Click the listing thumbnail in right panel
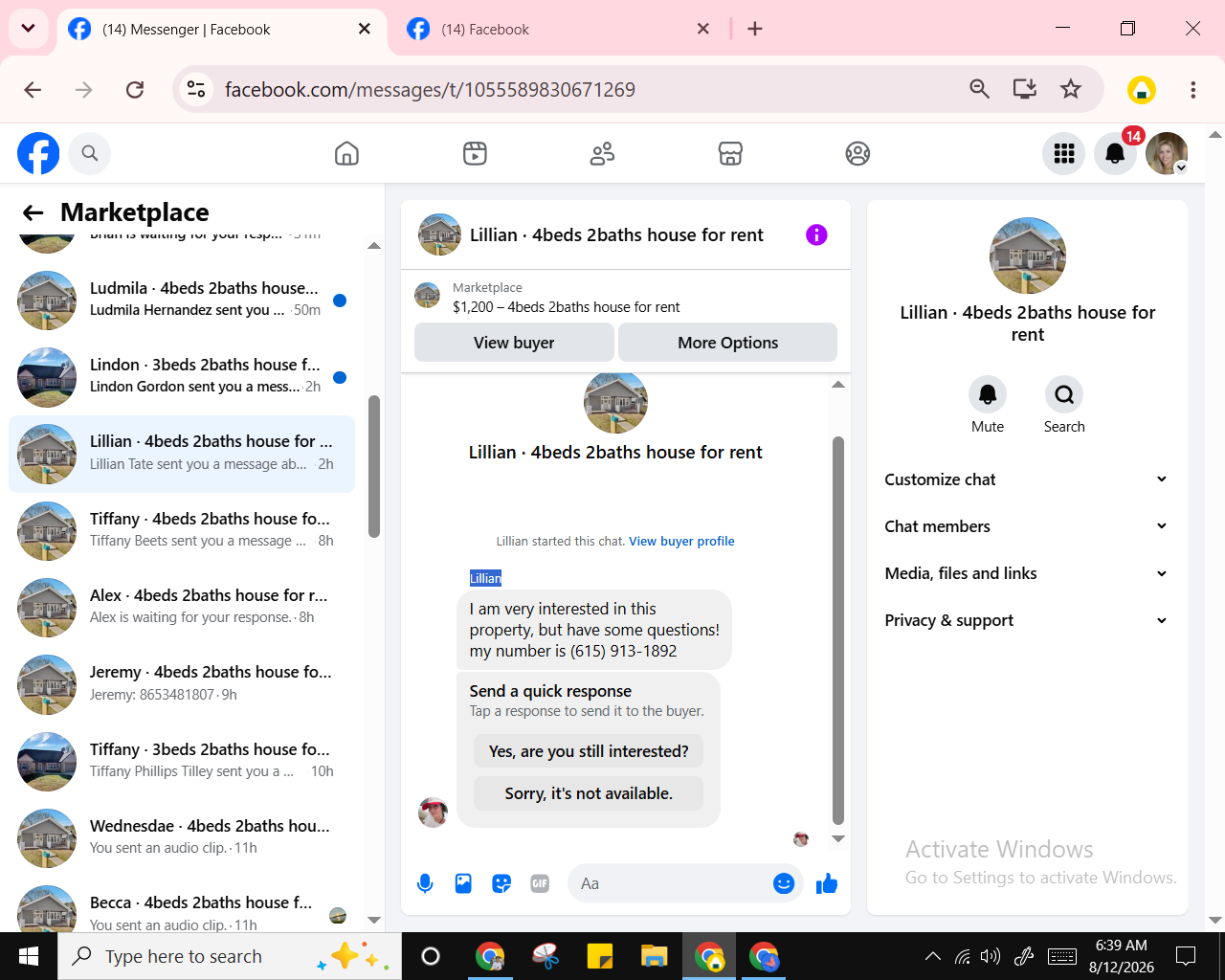Screen dimensions: 1225x980 pos(1028,256)
